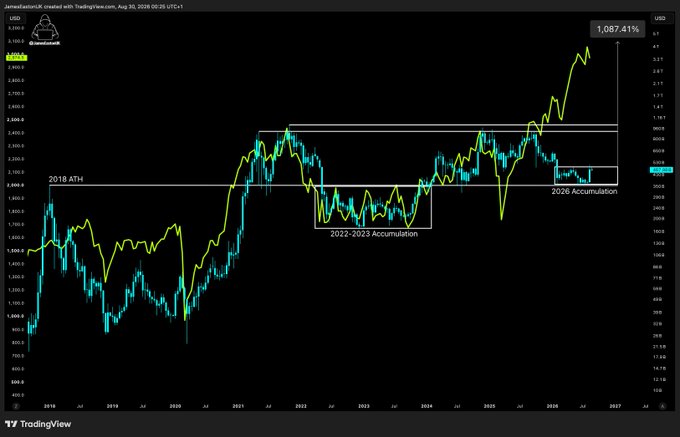Click the 2023 label on time axis
Image resolution: width=680 pixels, height=437 pixels.
point(364,406)
